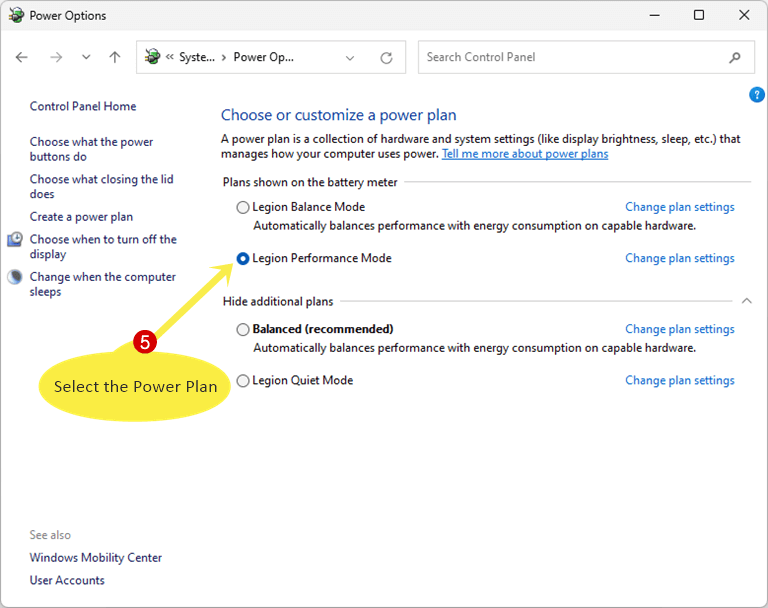Open the recent locations chevron
Screen dimensions: 768x608
click(86, 57)
